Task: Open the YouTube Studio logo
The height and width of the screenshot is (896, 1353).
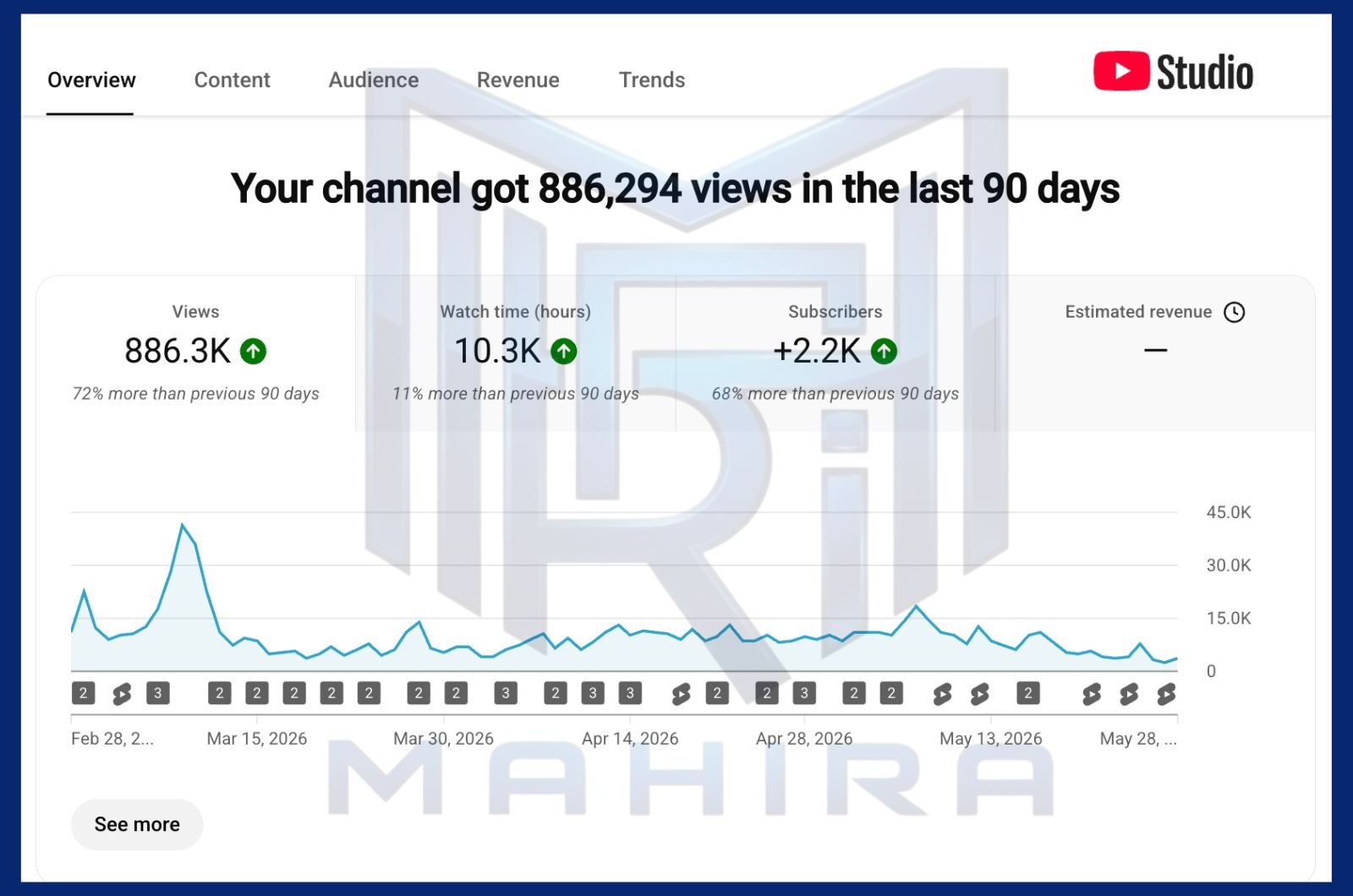Action: pyautogui.click(x=1173, y=72)
